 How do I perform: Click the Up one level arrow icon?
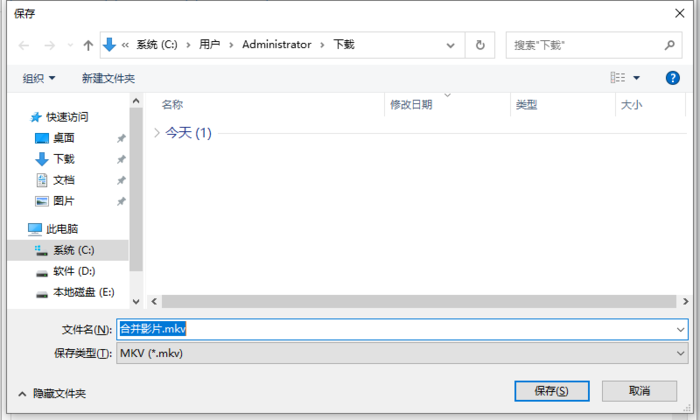pos(88,45)
